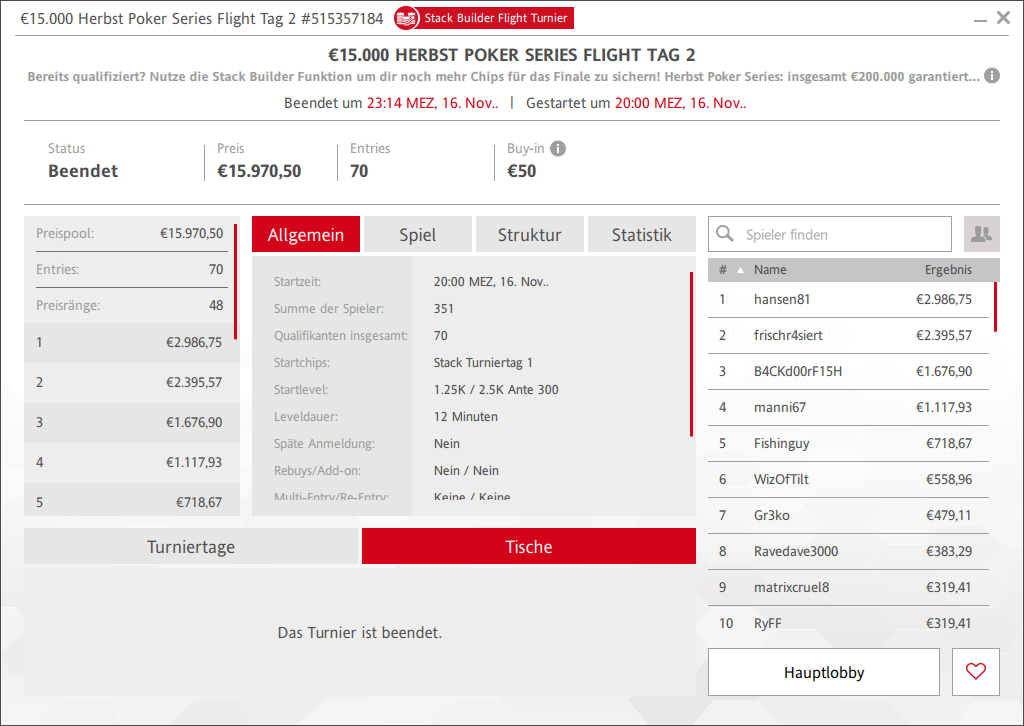Click the Stack Builder Flight Turnier badge
Viewport: 1024px width, 726px height.
coord(484,18)
